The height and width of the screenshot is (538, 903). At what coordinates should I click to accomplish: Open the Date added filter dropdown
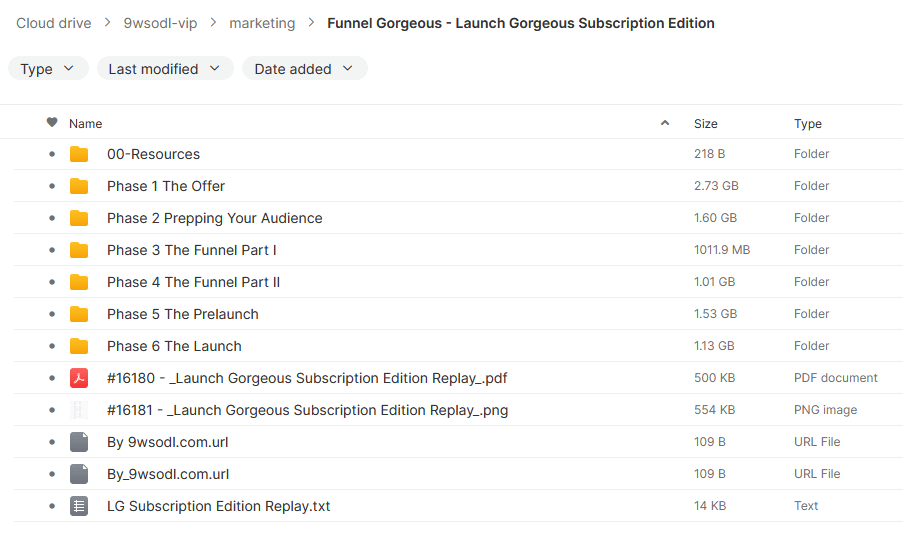tap(304, 69)
